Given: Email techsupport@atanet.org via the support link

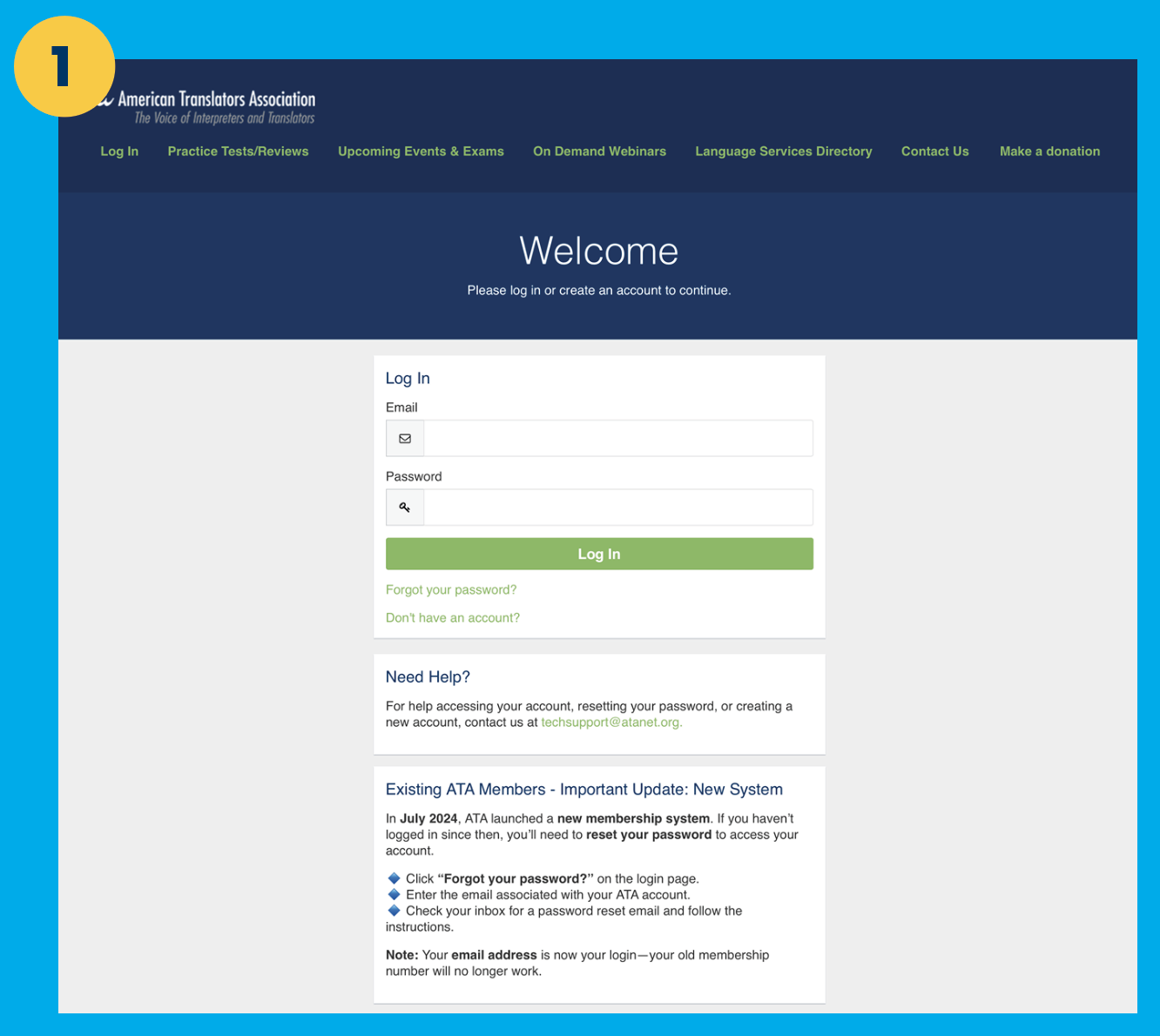Looking at the screenshot, I should click(610, 722).
